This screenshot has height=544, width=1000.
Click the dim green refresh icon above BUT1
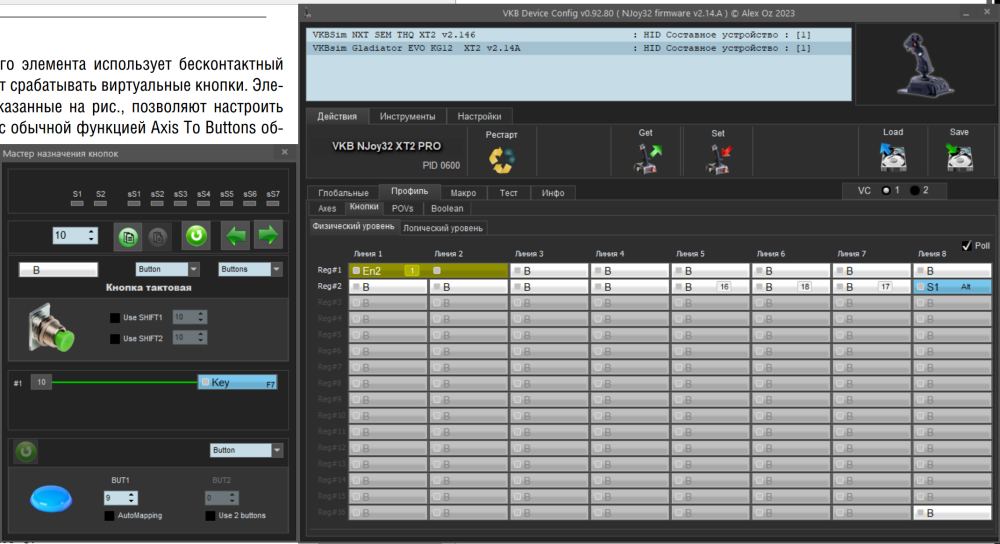[x=26, y=452]
